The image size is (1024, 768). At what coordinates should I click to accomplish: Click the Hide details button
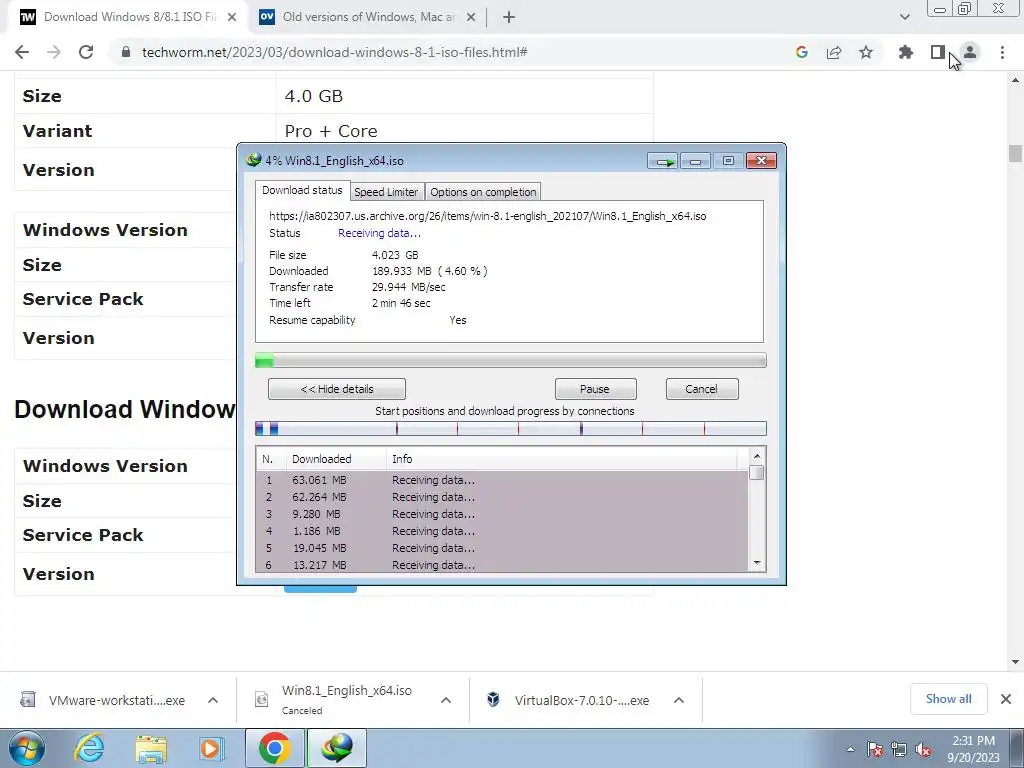[x=337, y=389]
